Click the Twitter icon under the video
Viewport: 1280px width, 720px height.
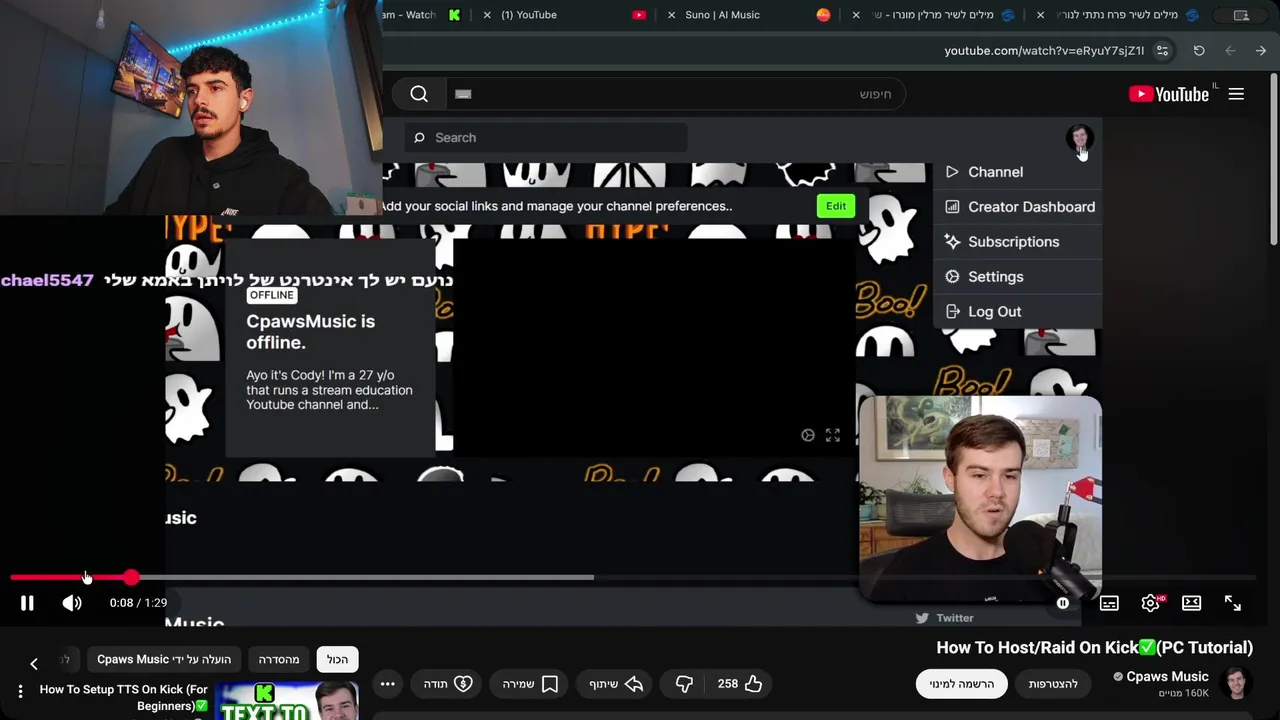point(922,618)
